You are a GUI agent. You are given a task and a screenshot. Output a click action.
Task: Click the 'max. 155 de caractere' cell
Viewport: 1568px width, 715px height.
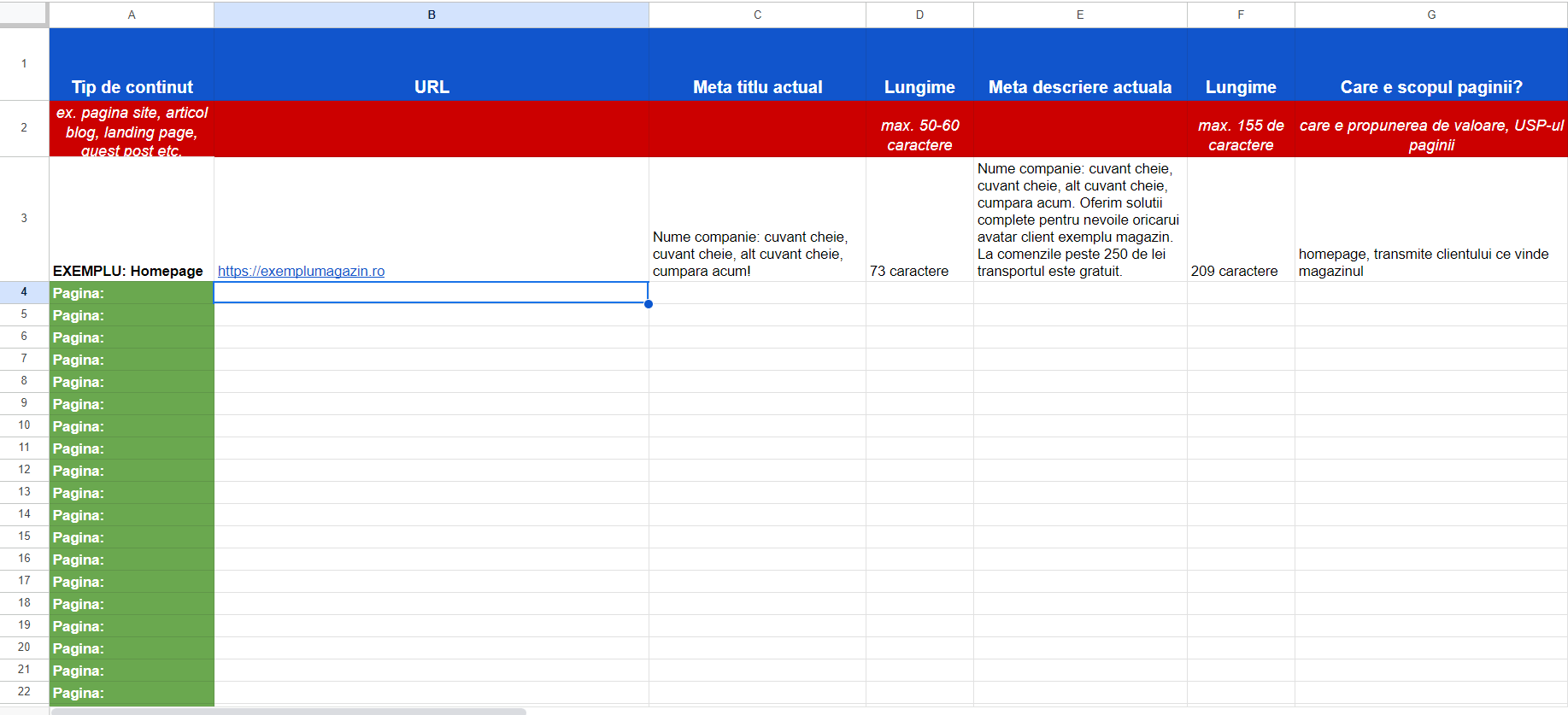(x=1241, y=129)
